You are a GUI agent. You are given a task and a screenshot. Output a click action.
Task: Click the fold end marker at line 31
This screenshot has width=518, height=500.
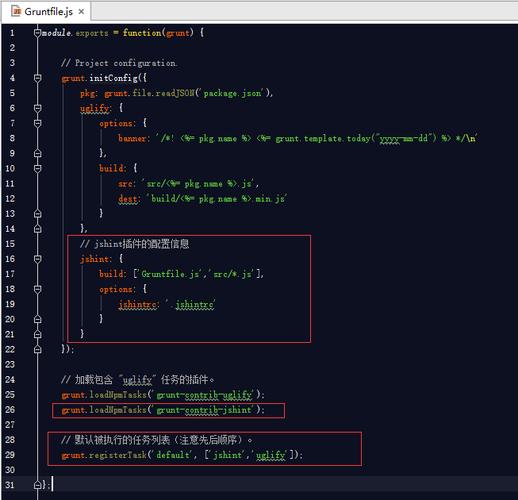(38, 485)
